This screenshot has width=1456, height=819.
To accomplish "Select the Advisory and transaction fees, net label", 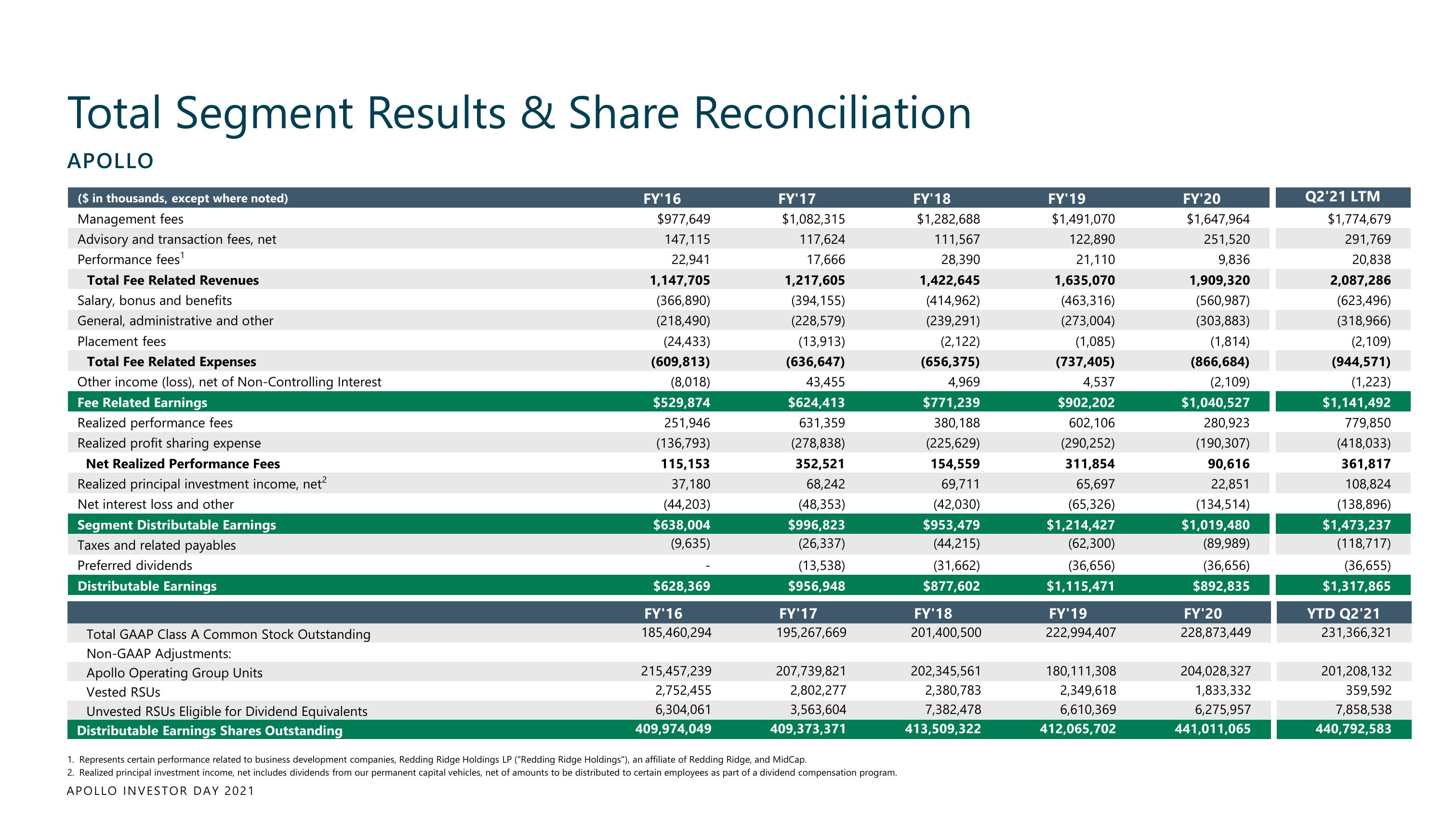I will coord(176,239).
